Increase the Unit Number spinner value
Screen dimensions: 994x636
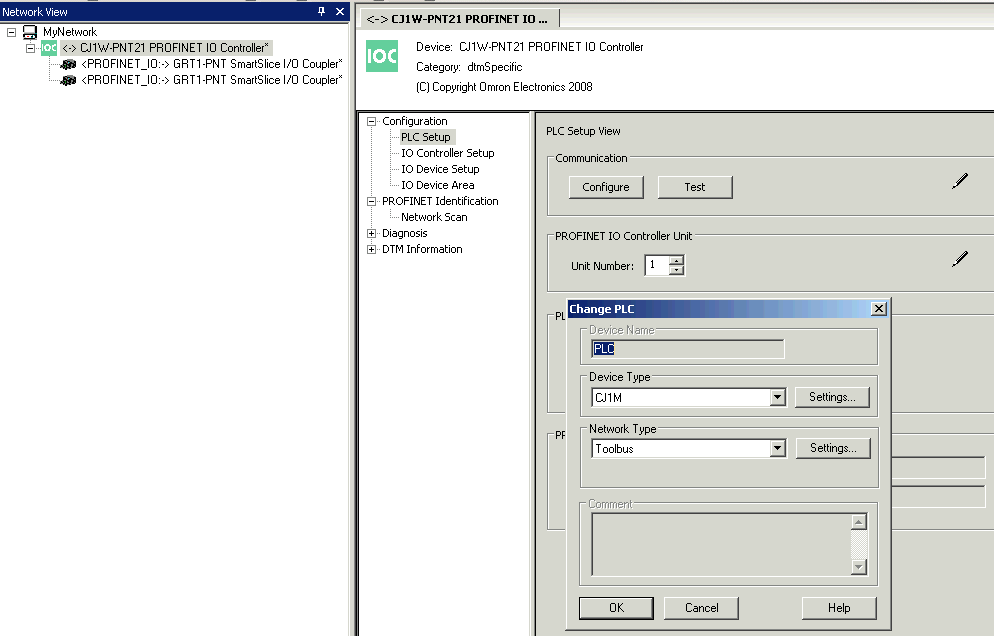[x=677, y=260]
